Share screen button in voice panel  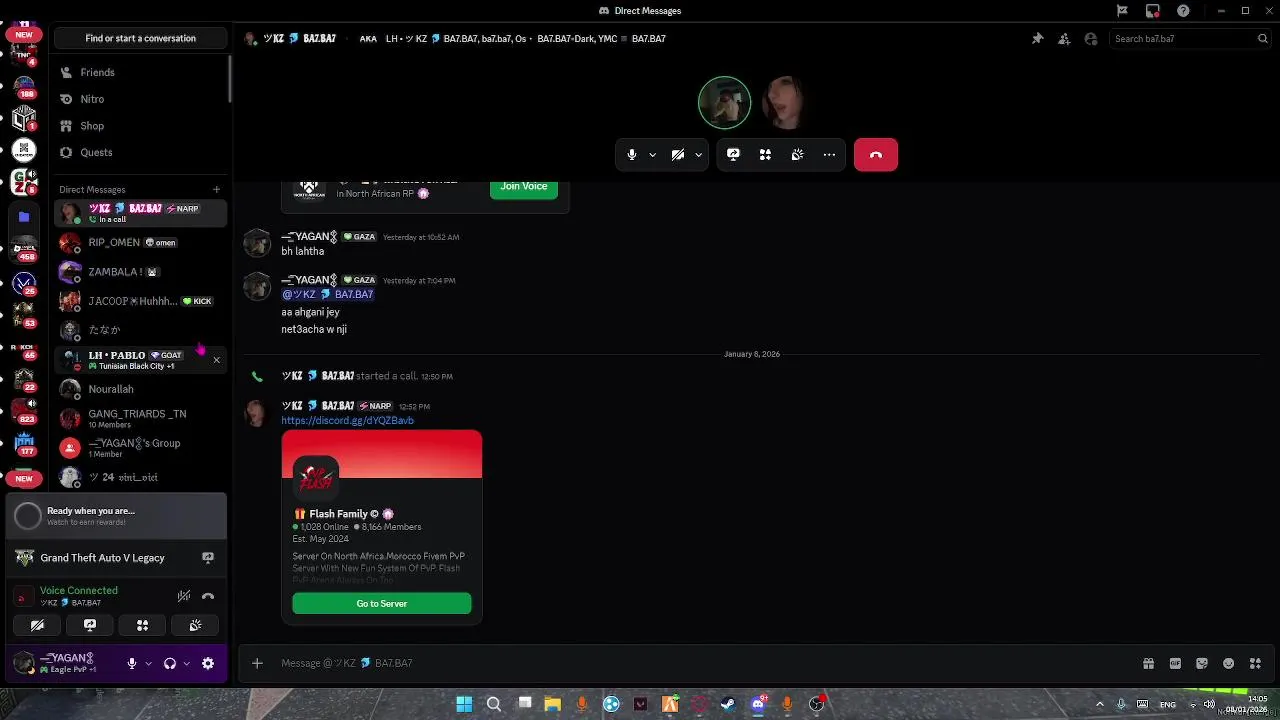[90, 625]
